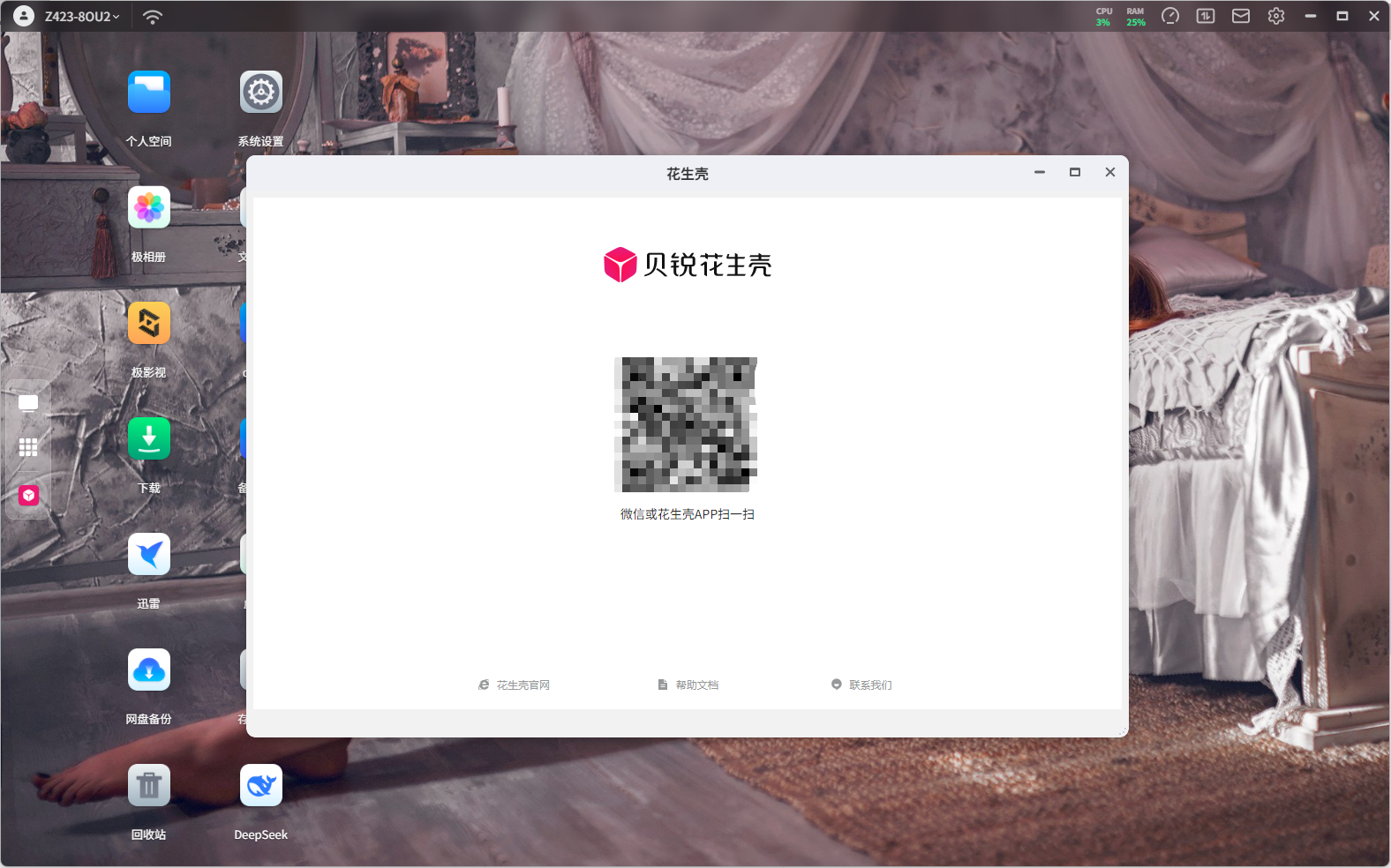Open the transfer tasks icon in top bar
Image resolution: width=1391 pixels, height=868 pixels.
(x=1206, y=16)
